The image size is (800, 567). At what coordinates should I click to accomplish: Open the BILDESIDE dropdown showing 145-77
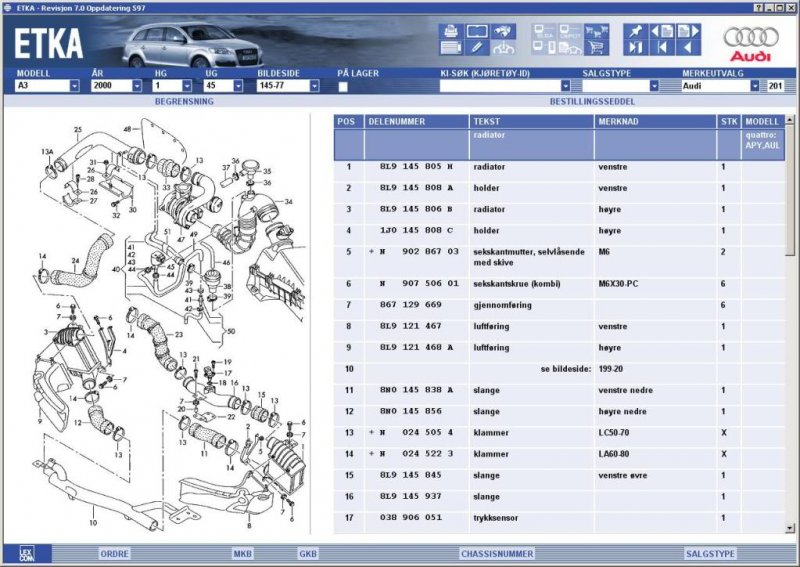coord(312,86)
